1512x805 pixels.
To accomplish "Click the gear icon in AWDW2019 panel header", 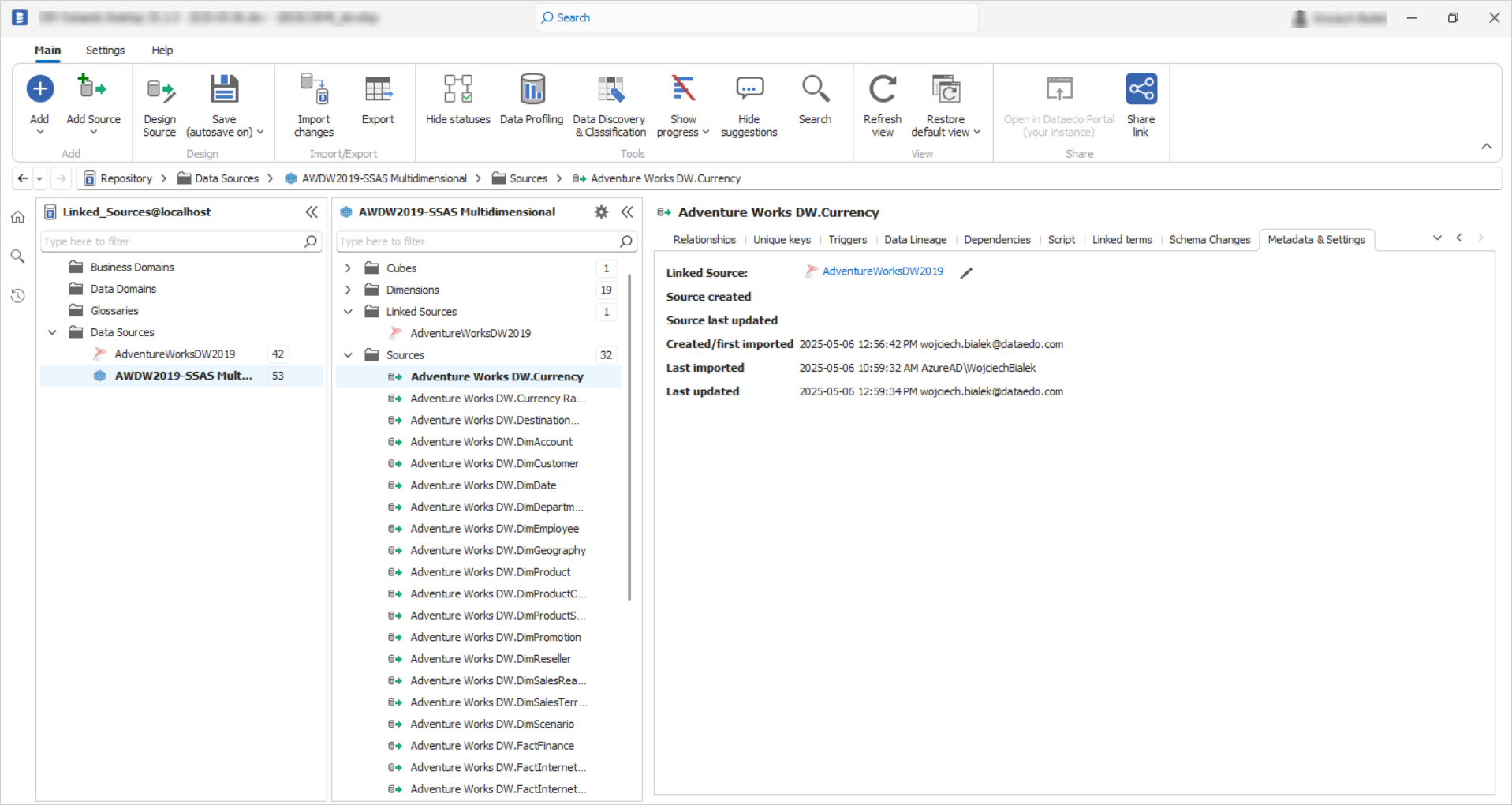I will (x=601, y=212).
